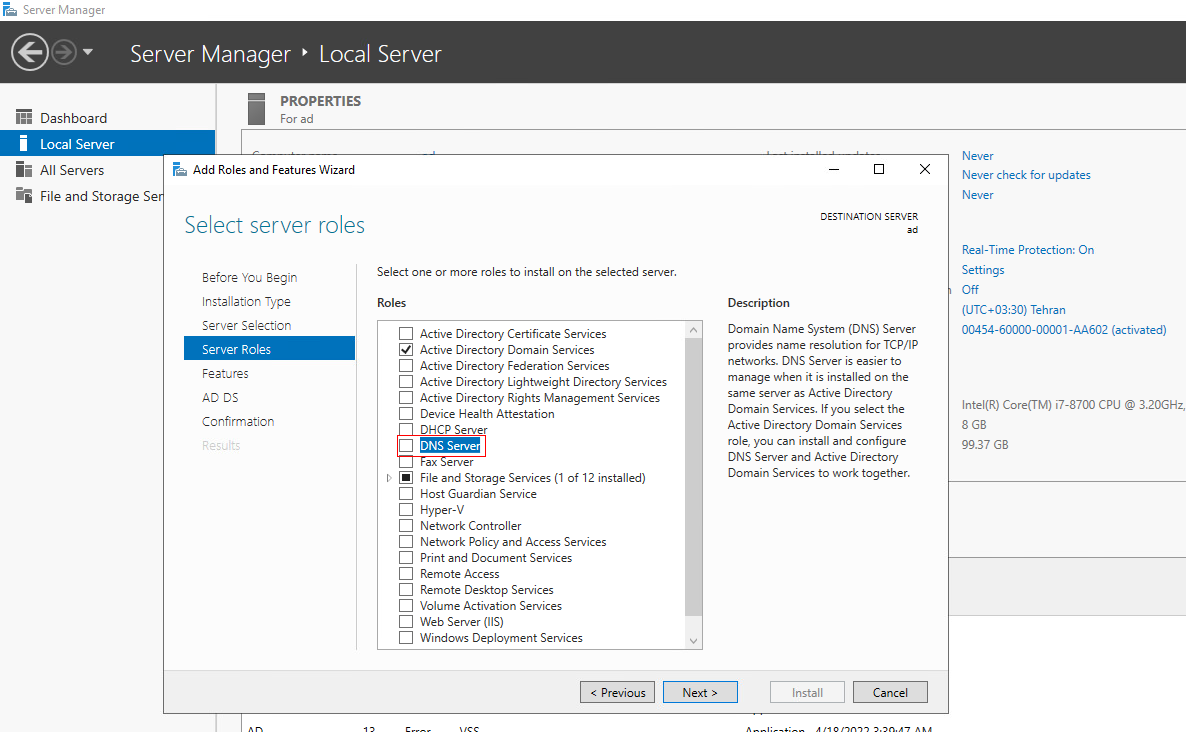Go to the Features step

coord(225,374)
